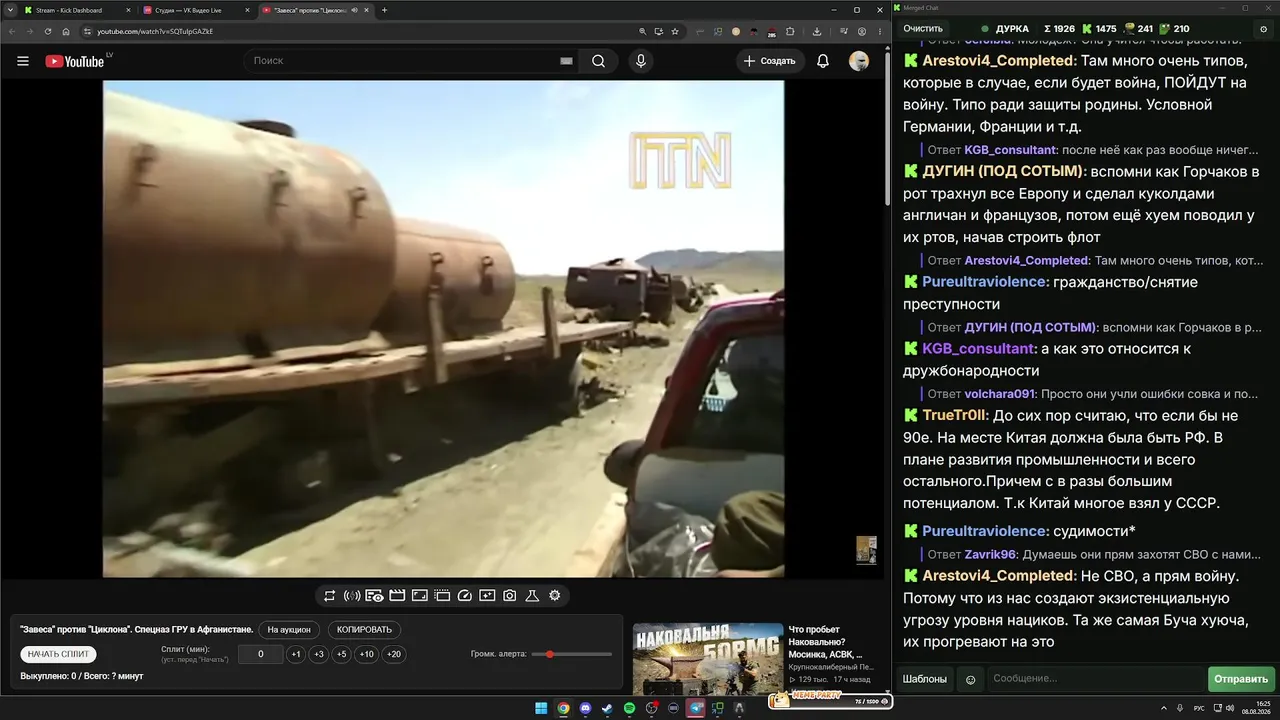The height and width of the screenshot is (720, 1280).
Task: Open a new Chrome tab
Action: [x=385, y=10]
